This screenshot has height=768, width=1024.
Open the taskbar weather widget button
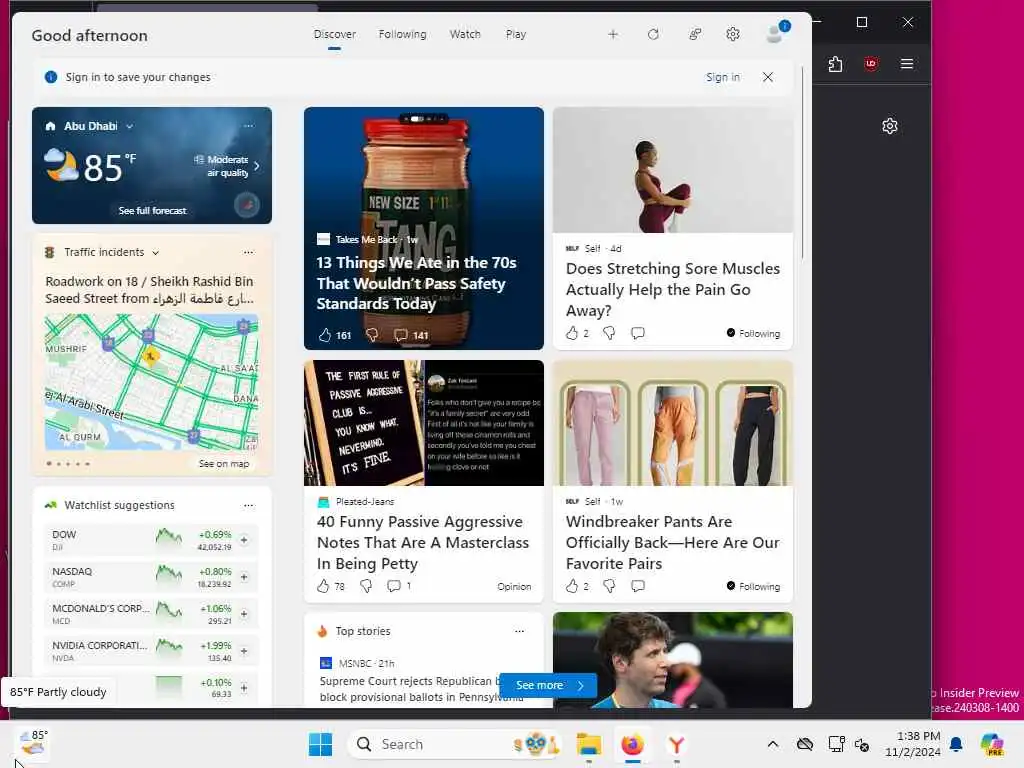point(33,743)
